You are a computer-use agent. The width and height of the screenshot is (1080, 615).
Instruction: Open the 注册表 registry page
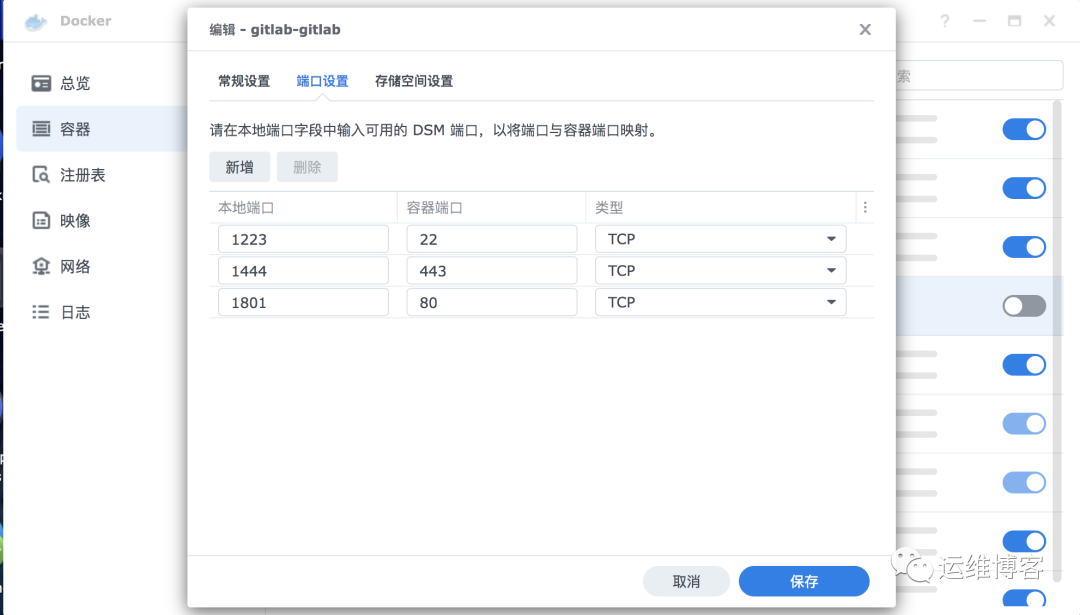(68, 175)
